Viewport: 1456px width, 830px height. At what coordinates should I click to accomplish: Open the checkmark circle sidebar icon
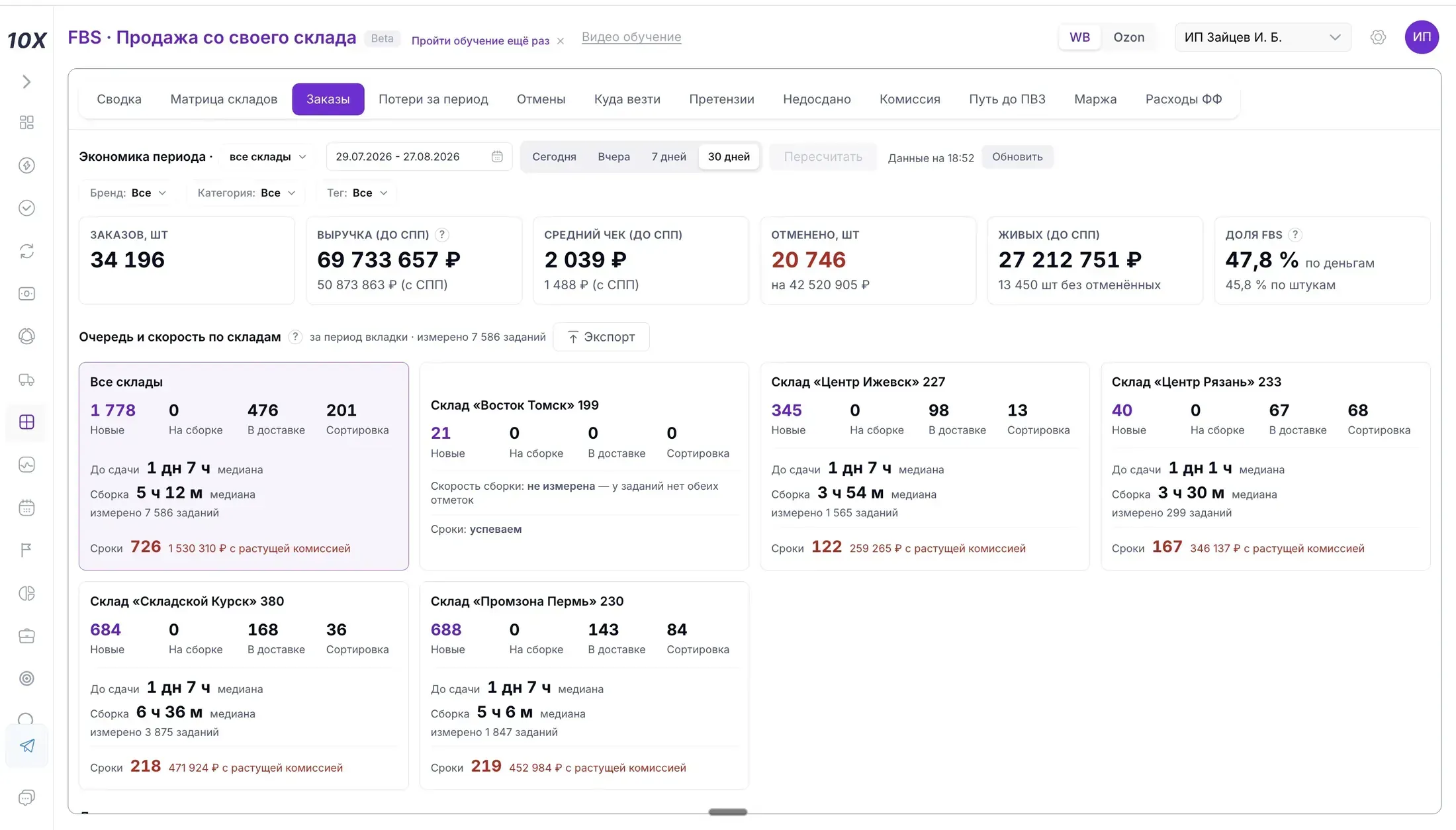(x=26, y=208)
